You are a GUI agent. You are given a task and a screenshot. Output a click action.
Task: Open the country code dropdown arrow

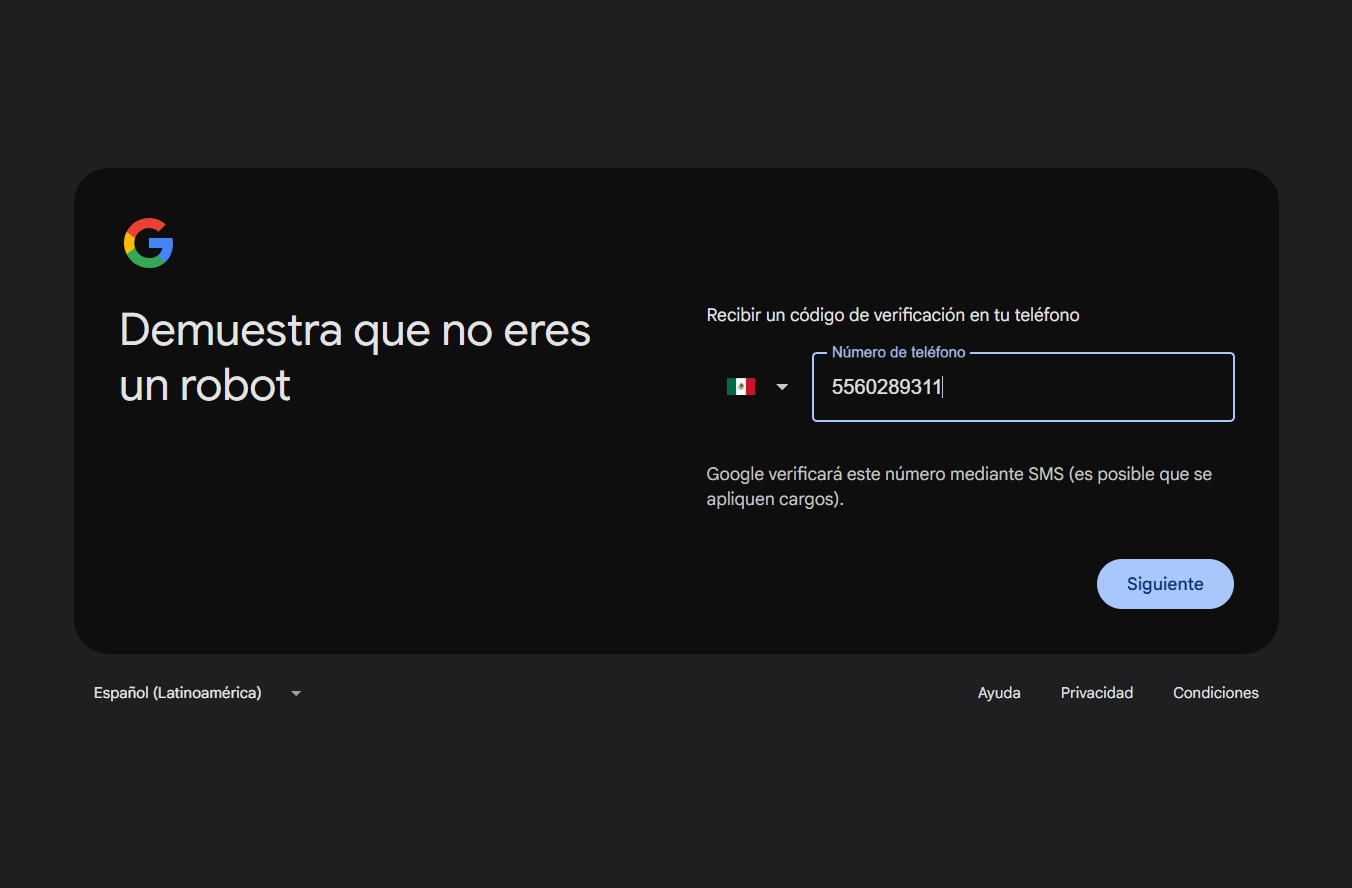point(782,387)
